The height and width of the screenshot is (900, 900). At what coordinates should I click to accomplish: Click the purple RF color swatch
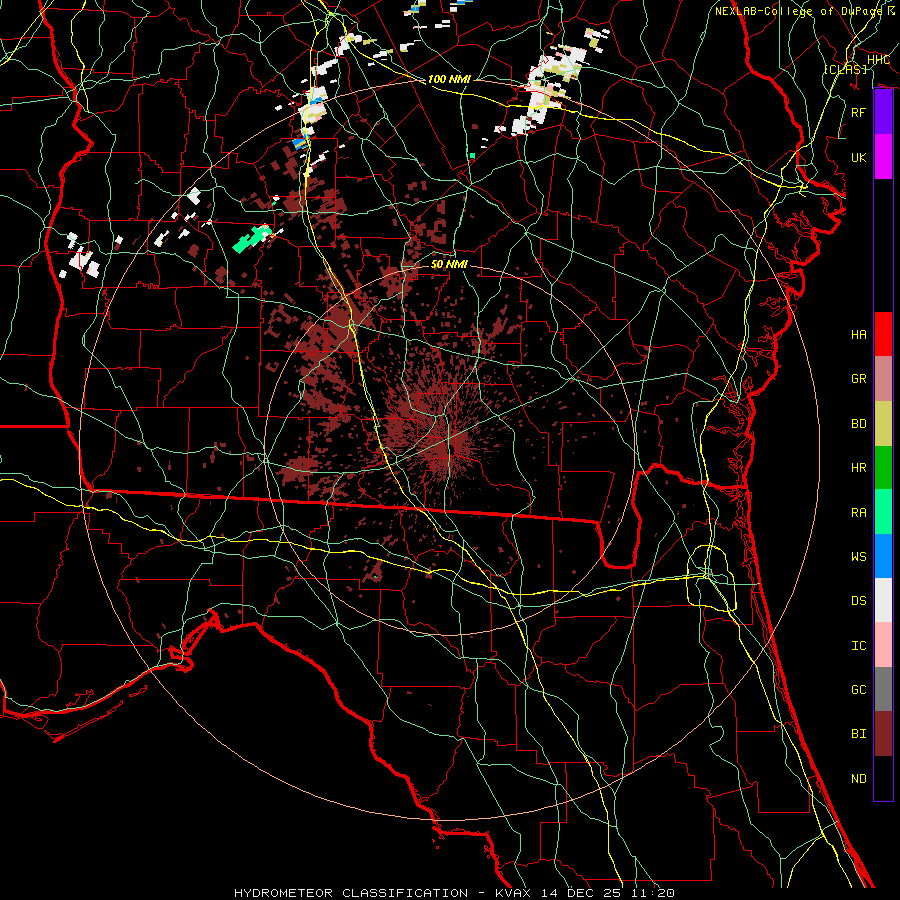[883, 112]
